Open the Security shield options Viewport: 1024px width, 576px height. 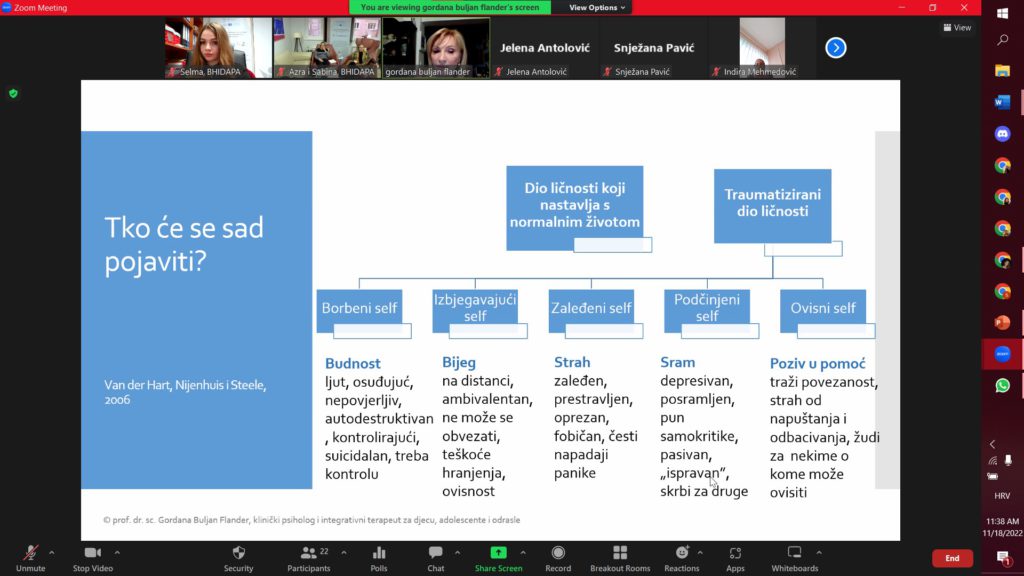(238, 557)
